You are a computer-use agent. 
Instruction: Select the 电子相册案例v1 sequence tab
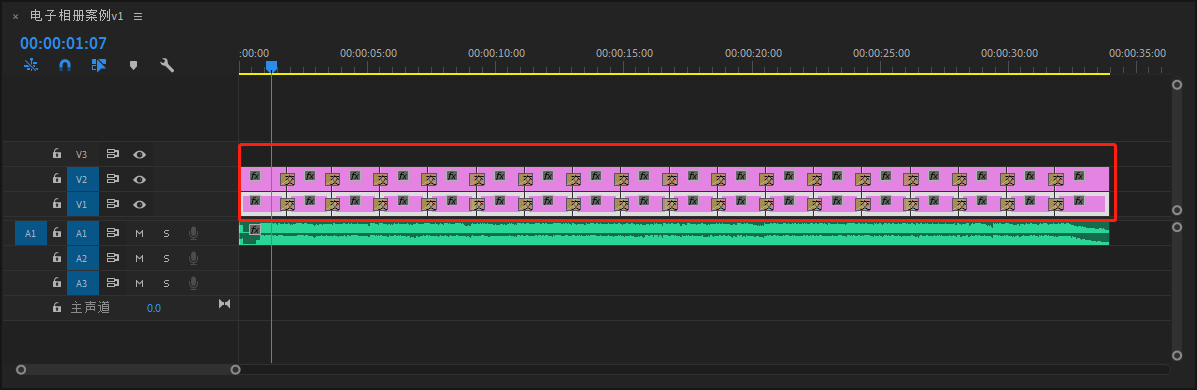76,16
